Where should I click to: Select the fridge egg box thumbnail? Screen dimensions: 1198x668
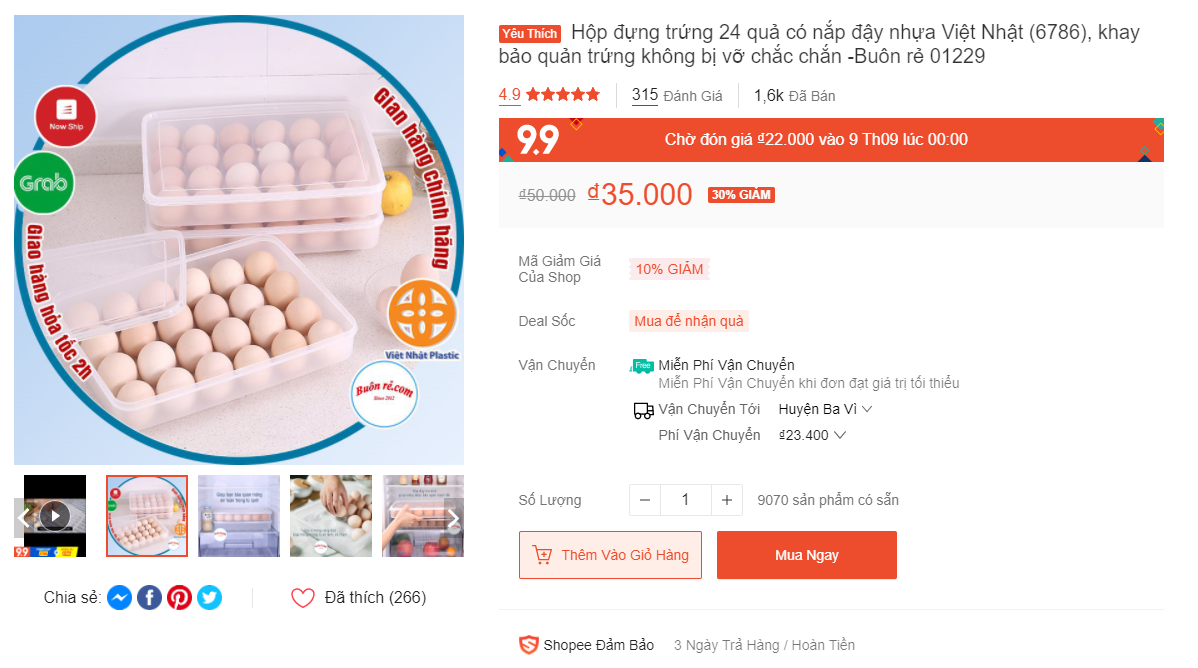tap(239, 516)
